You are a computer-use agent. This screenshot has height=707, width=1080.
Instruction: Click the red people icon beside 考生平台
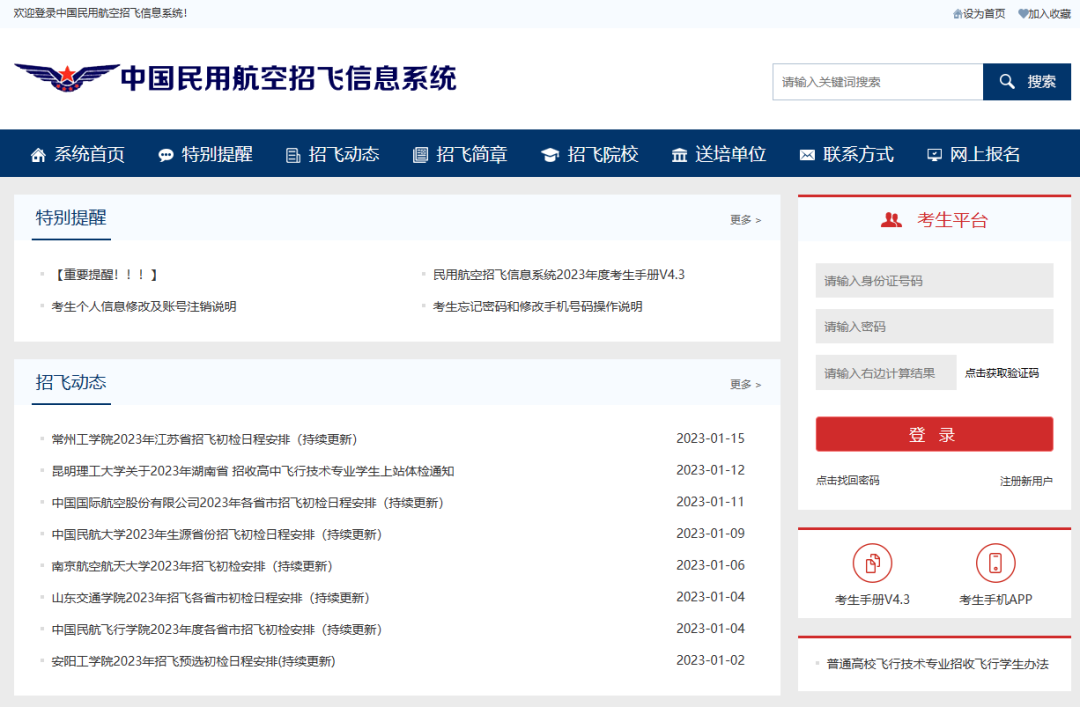pos(891,220)
